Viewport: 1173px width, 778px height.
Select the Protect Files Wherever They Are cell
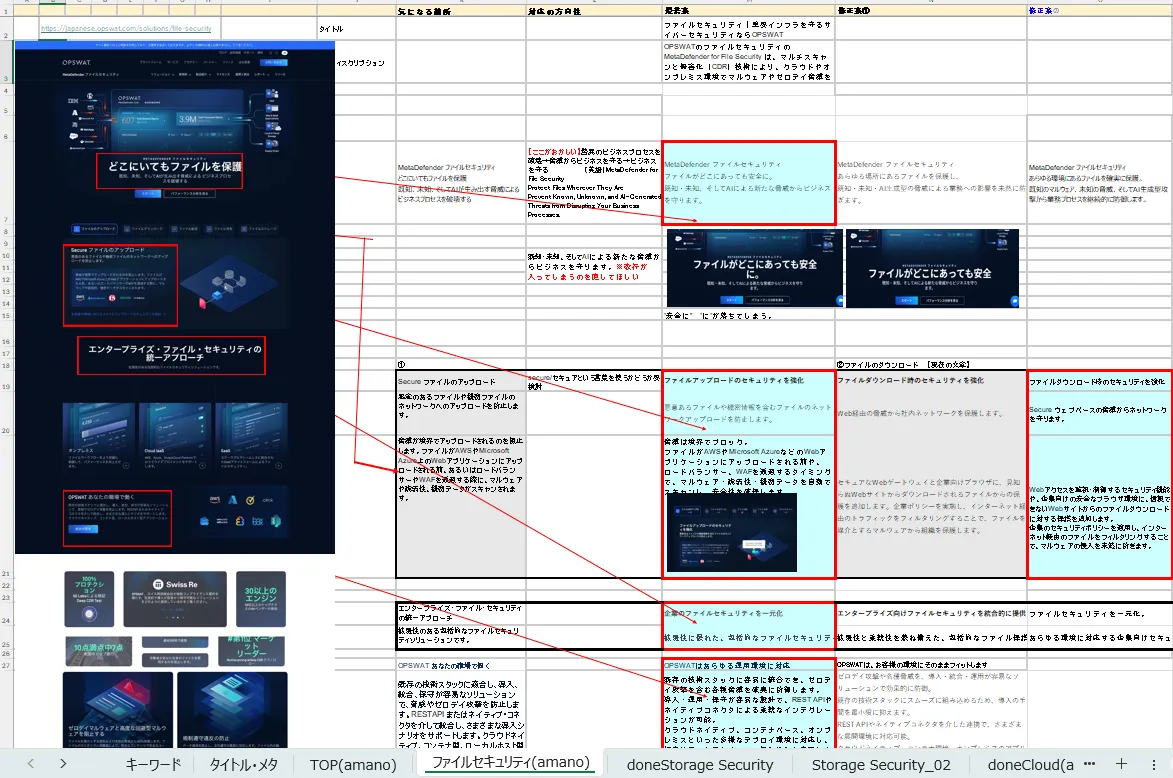[x=594, y=183]
